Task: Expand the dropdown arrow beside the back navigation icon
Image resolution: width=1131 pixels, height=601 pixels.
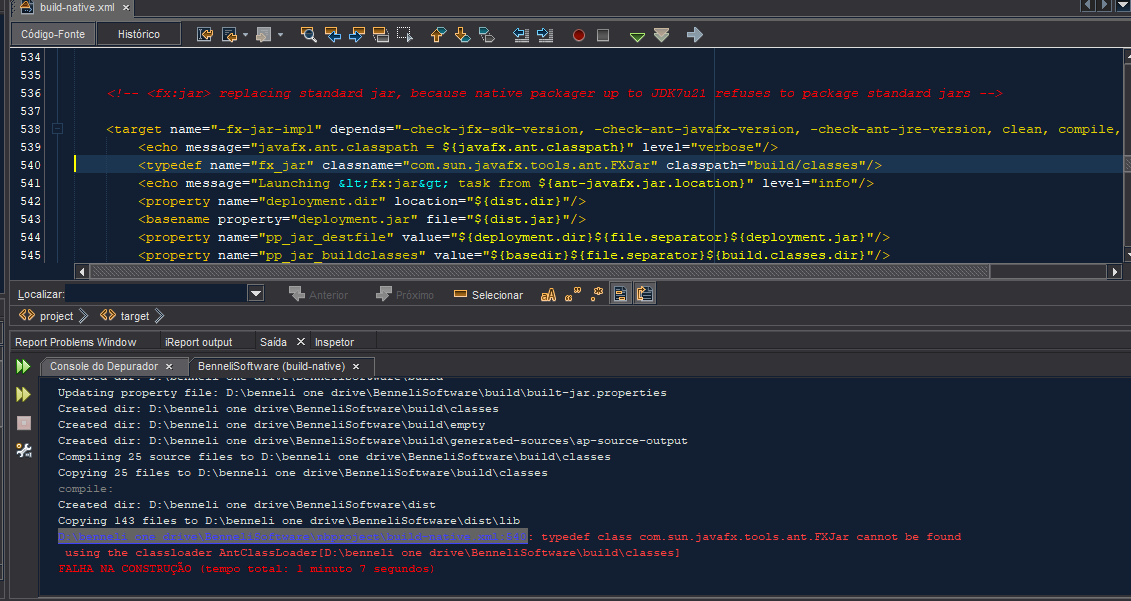Action: [245, 35]
